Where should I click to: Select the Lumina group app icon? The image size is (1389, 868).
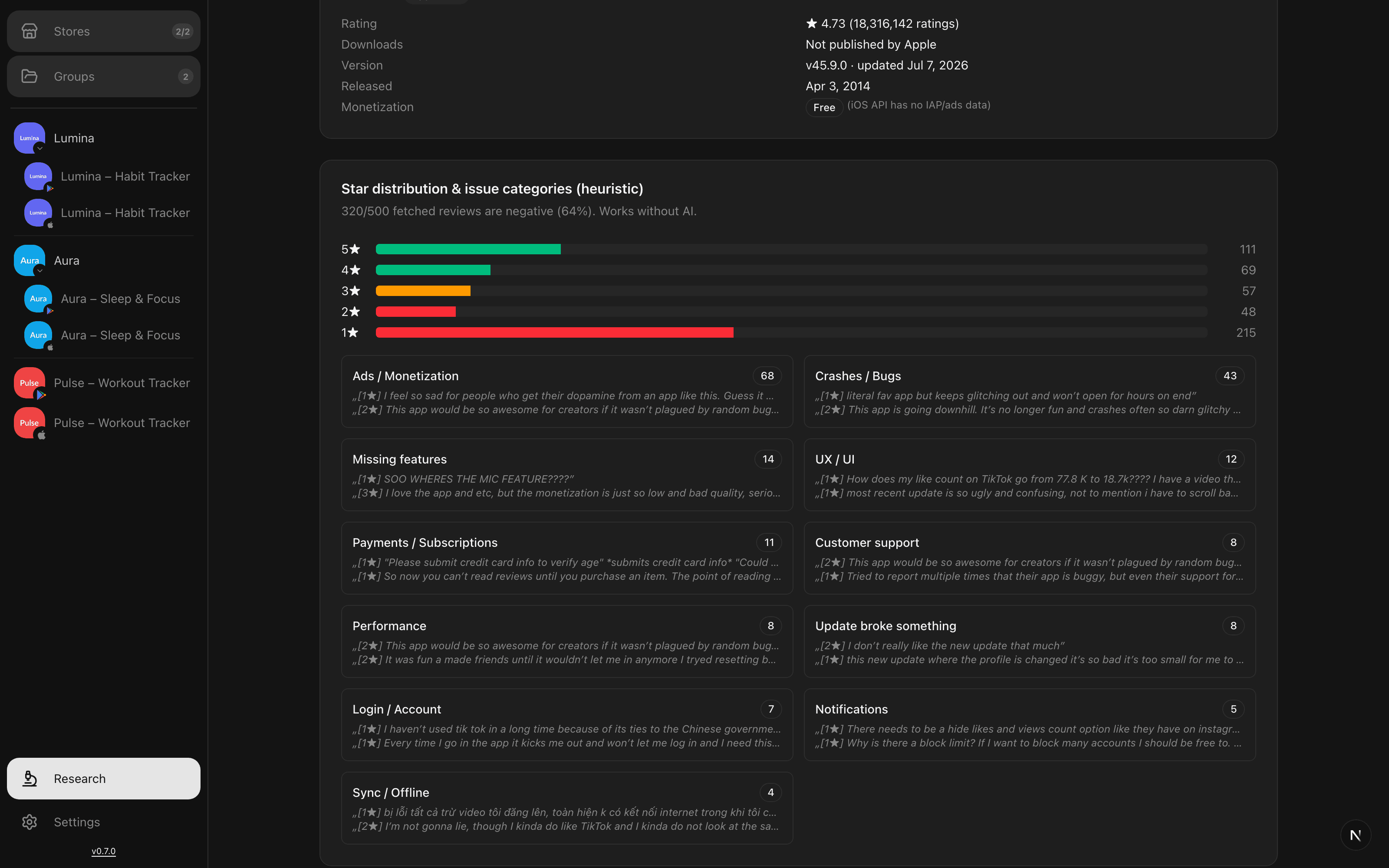29,138
